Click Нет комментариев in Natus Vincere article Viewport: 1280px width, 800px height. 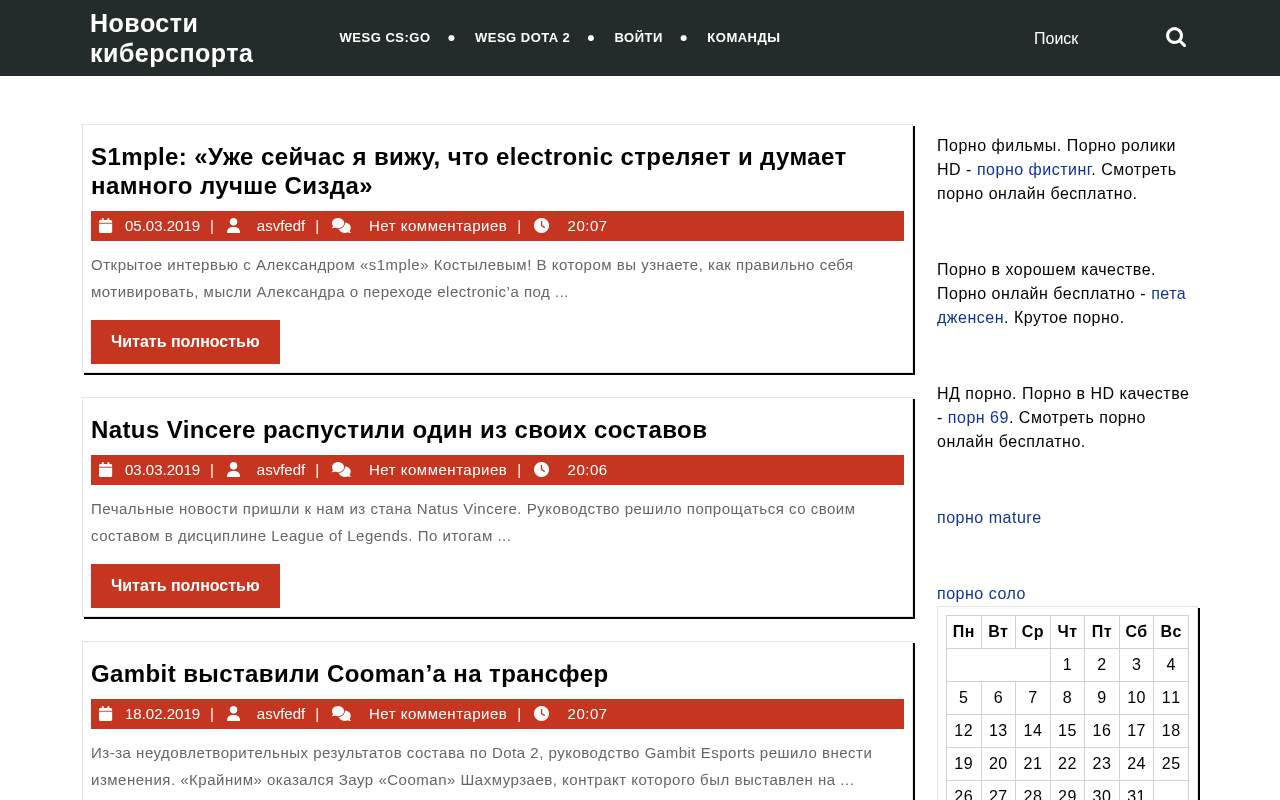coord(438,470)
